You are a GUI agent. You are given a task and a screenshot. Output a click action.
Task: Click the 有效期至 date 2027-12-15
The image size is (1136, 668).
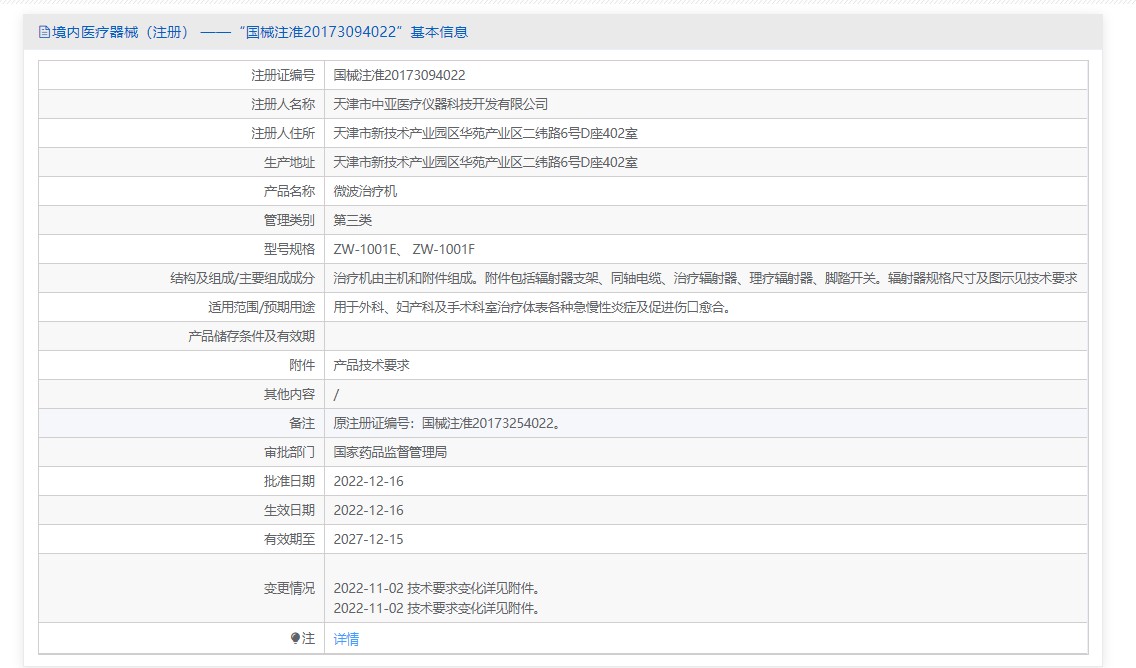[368, 539]
